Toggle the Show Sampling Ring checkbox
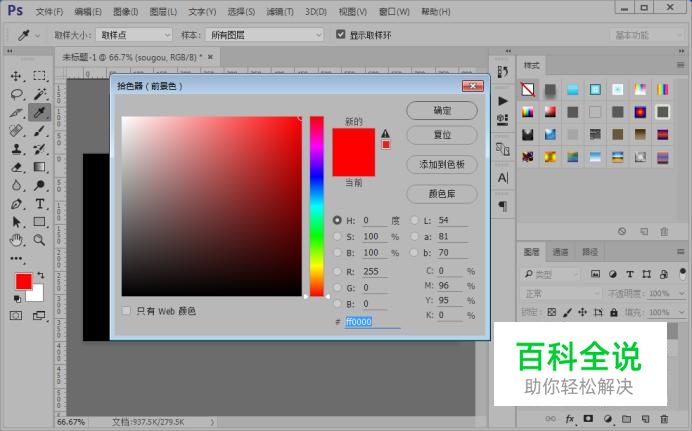This screenshot has height=431, width=692. 340,34
